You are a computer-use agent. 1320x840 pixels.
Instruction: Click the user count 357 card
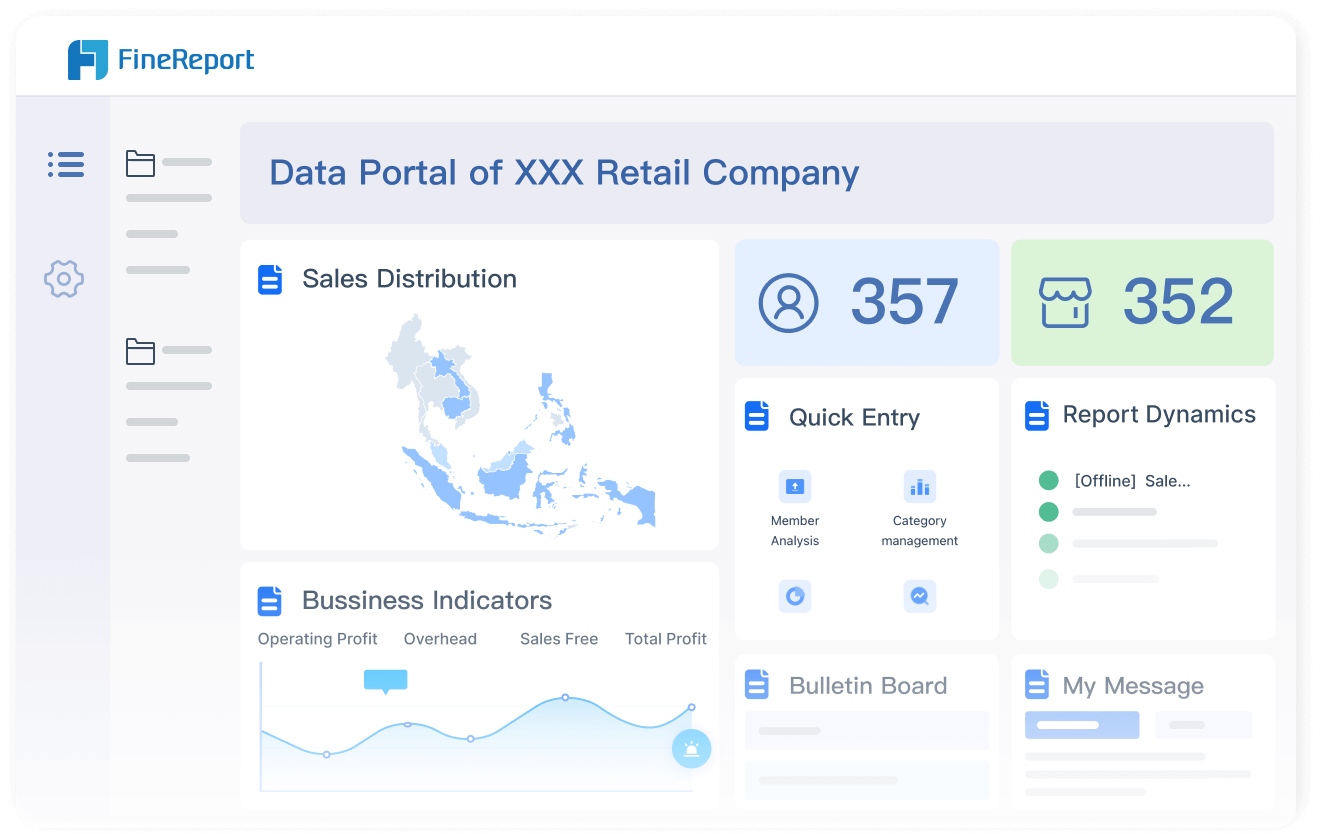[x=866, y=302]
